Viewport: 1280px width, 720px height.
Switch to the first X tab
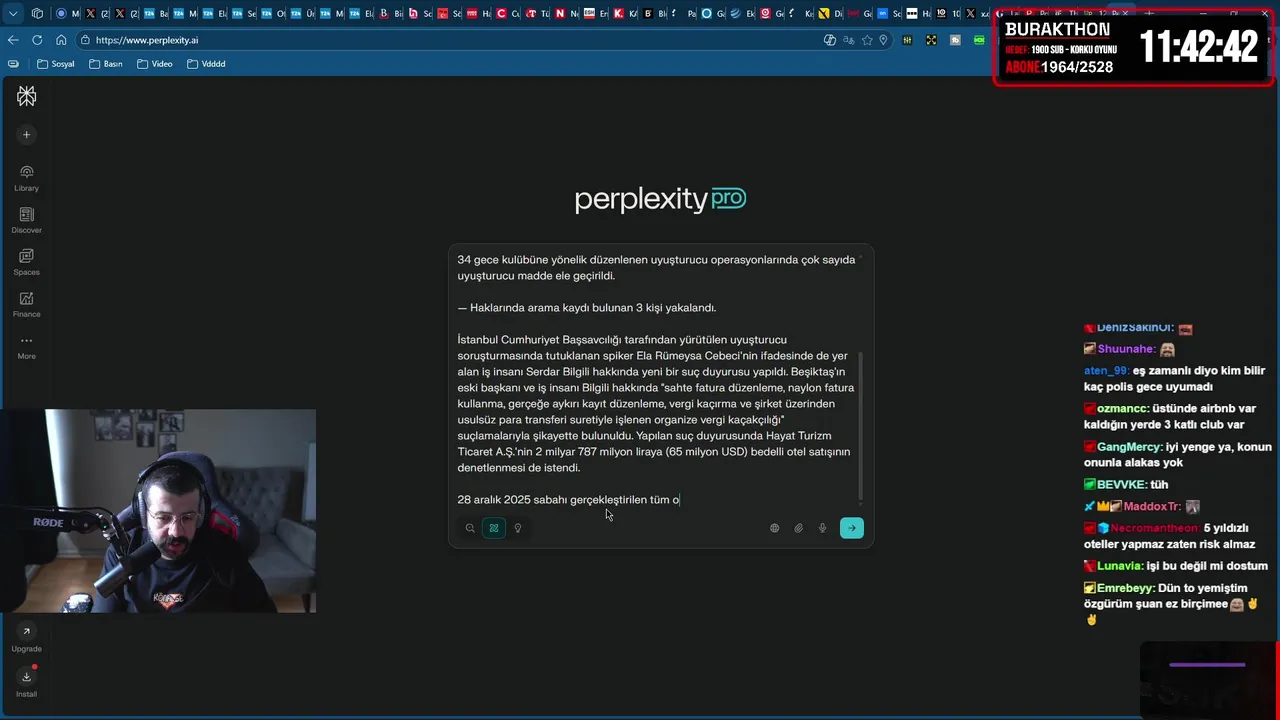[97, 14]
